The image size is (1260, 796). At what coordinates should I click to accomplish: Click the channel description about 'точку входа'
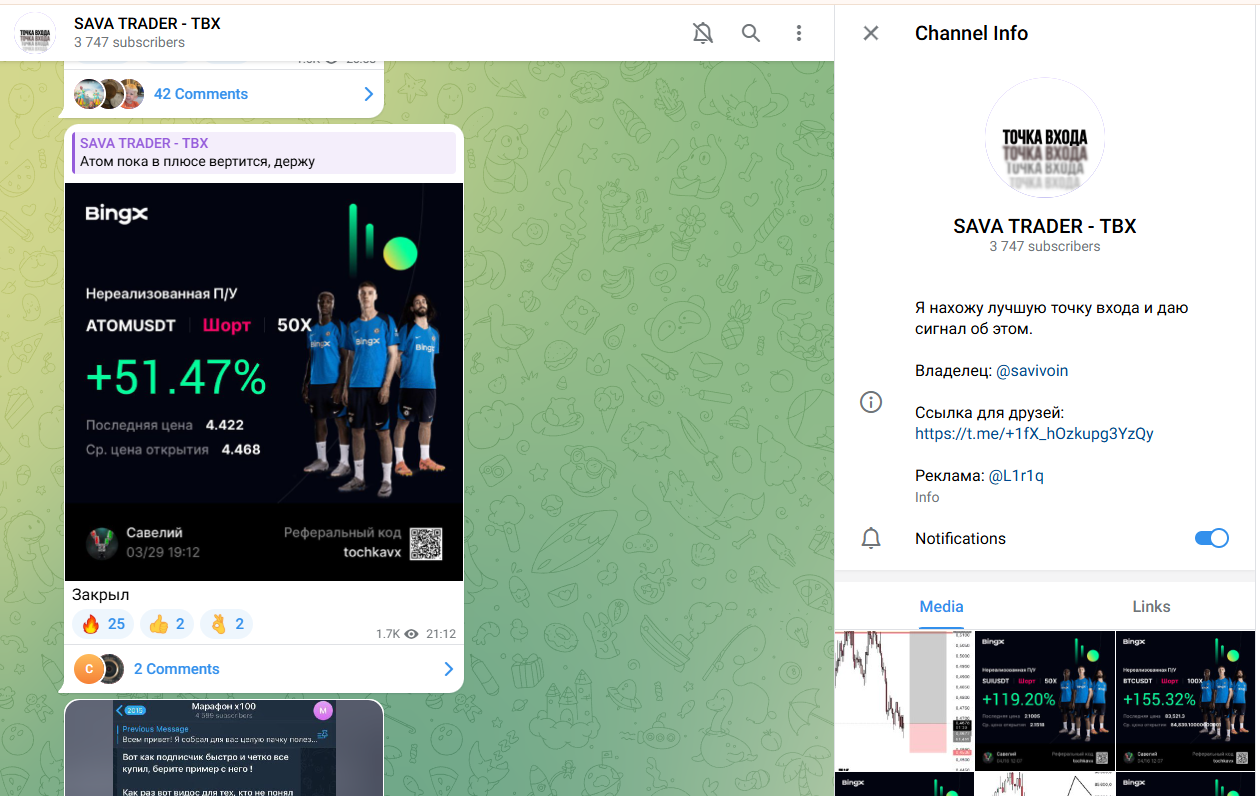click(1051, 318)
